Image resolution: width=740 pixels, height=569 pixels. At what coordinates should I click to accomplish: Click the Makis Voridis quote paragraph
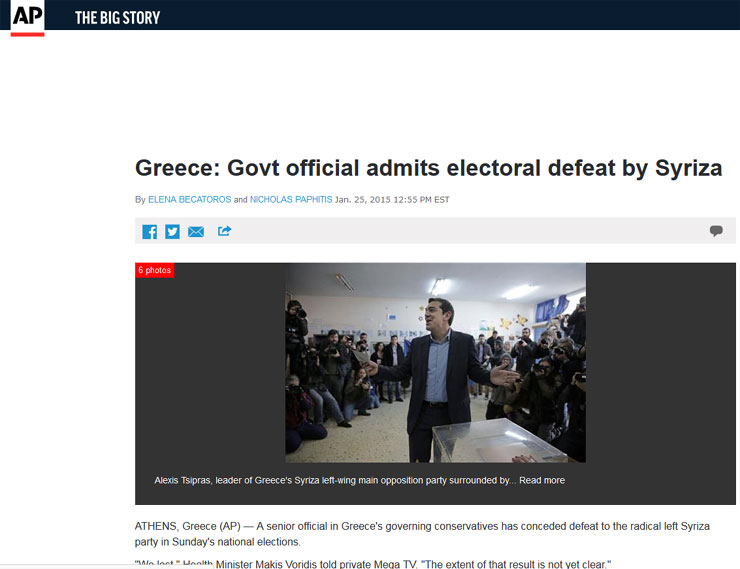pyautogui.click(x=373, y=564)
